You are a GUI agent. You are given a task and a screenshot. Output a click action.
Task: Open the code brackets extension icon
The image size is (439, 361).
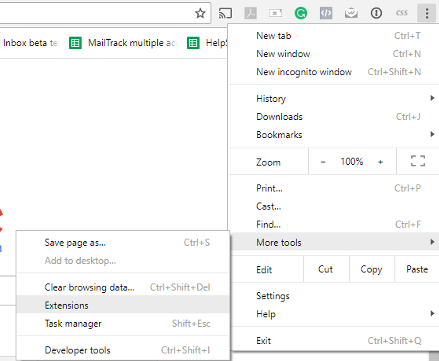(x=326, y=13)
